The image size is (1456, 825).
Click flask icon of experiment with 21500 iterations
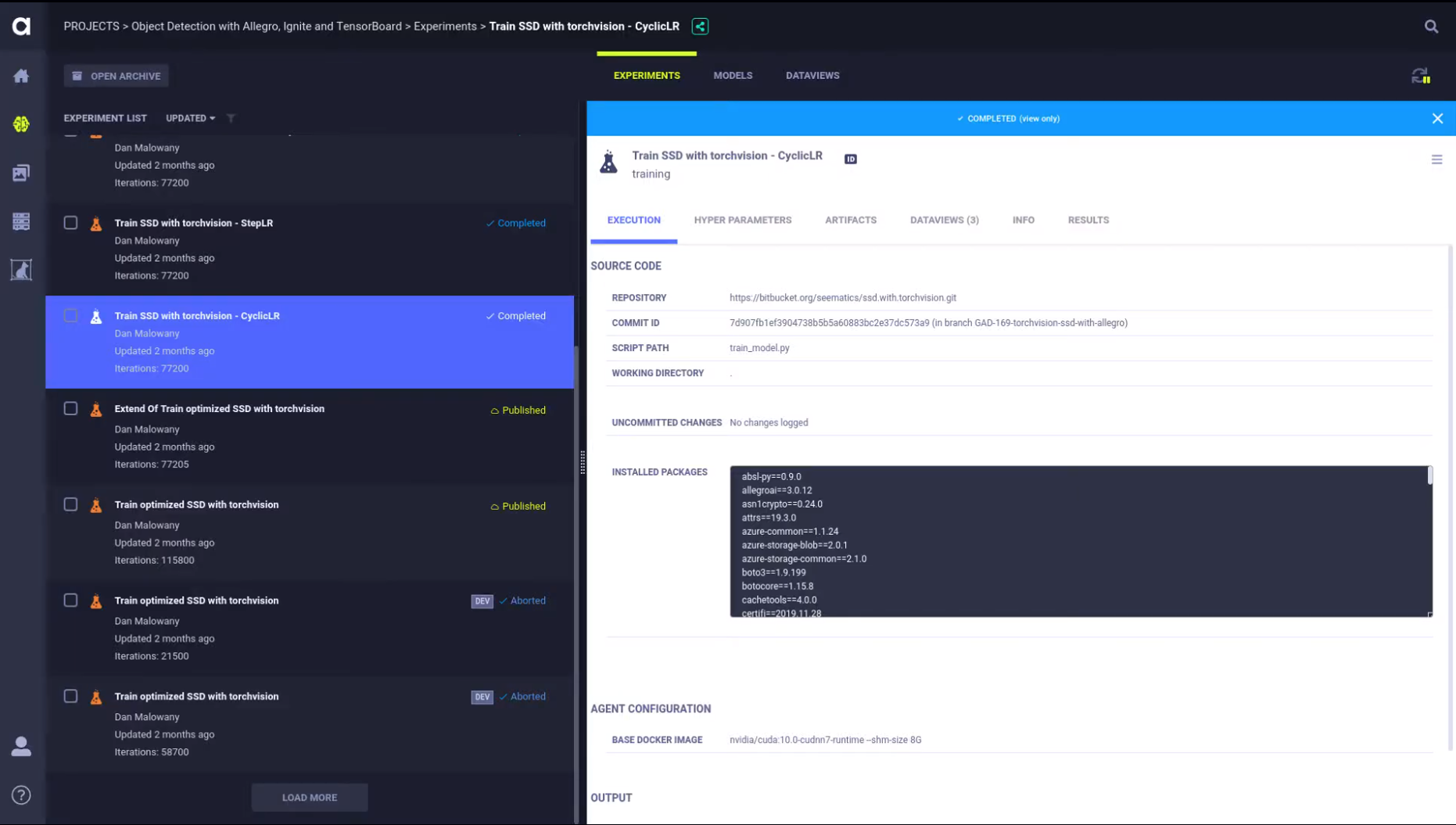coord(96,601)
